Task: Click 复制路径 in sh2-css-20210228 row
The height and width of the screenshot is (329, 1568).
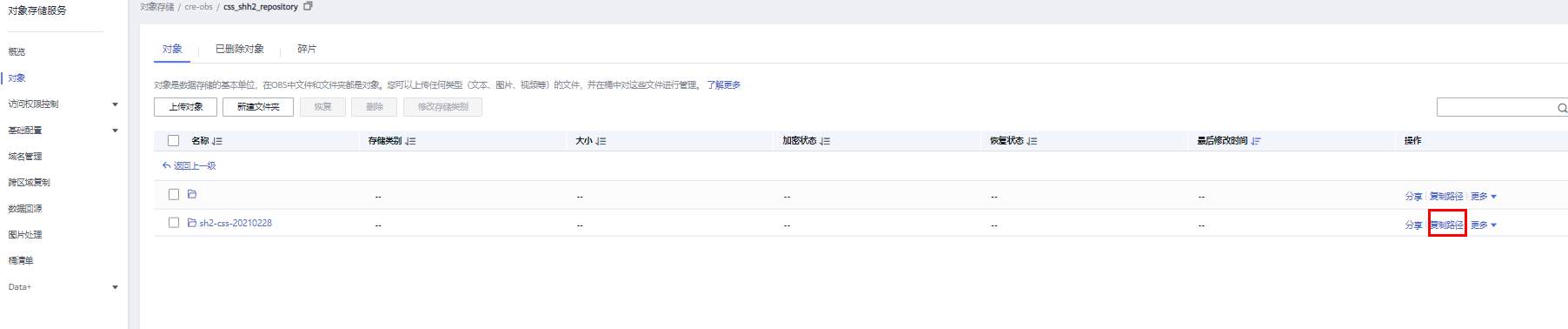Action: (x=1446, y=225)
